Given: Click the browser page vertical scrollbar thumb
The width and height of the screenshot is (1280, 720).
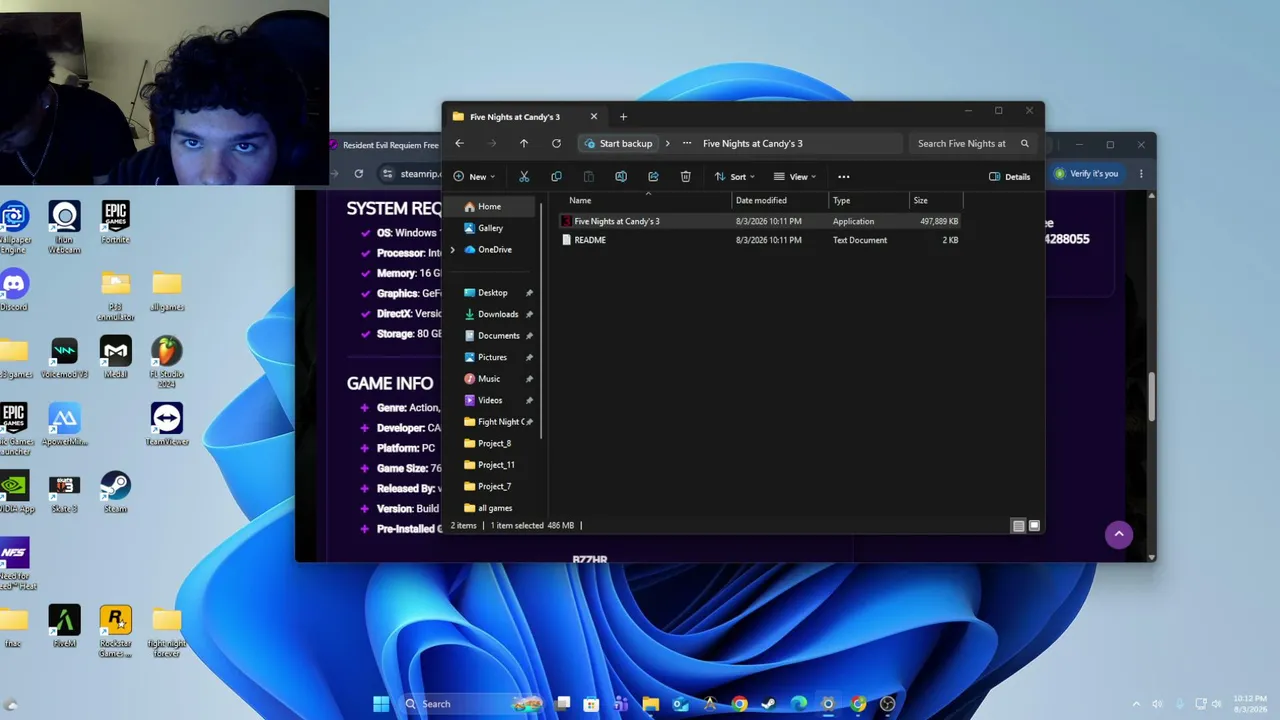Looking at the screenshot, I should pyautogui.click(x=1152, y=396).
